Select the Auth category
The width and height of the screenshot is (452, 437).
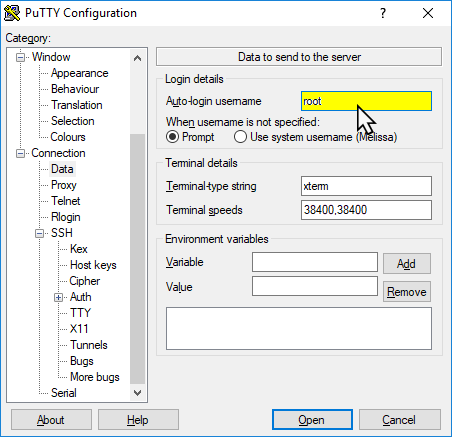[81, 297]
